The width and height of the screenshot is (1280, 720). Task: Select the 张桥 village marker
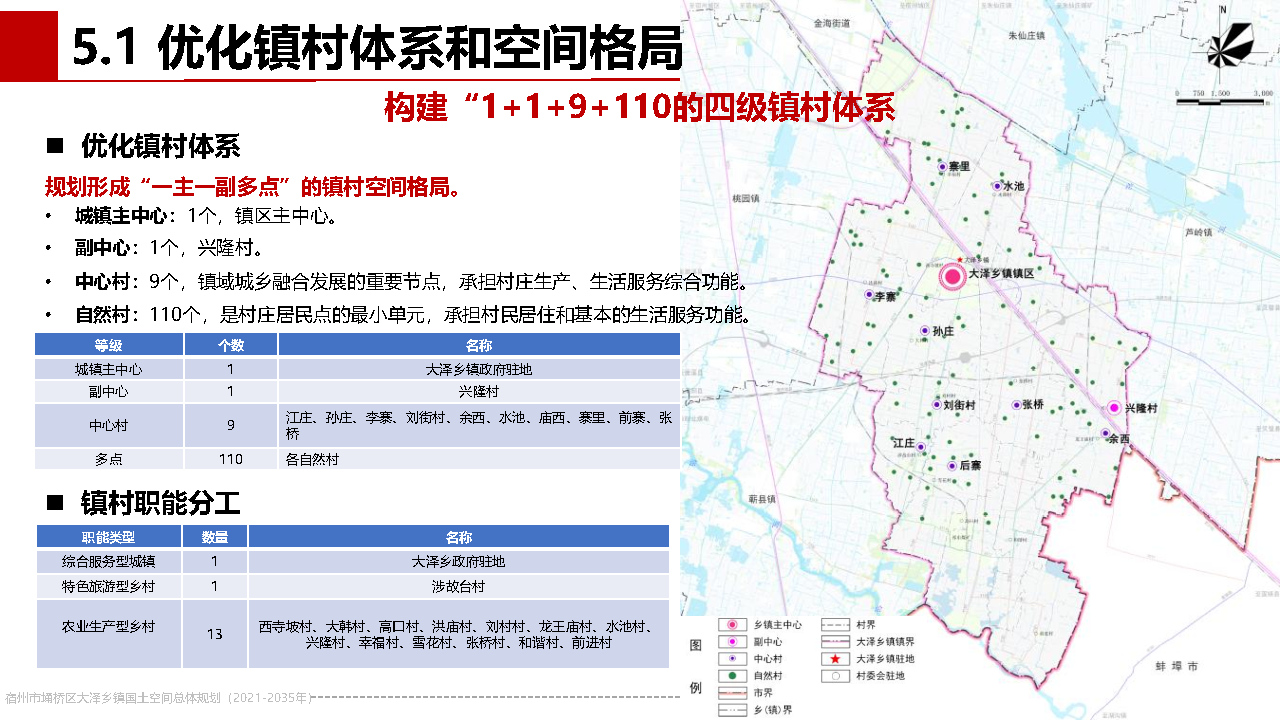(1015, 405)
